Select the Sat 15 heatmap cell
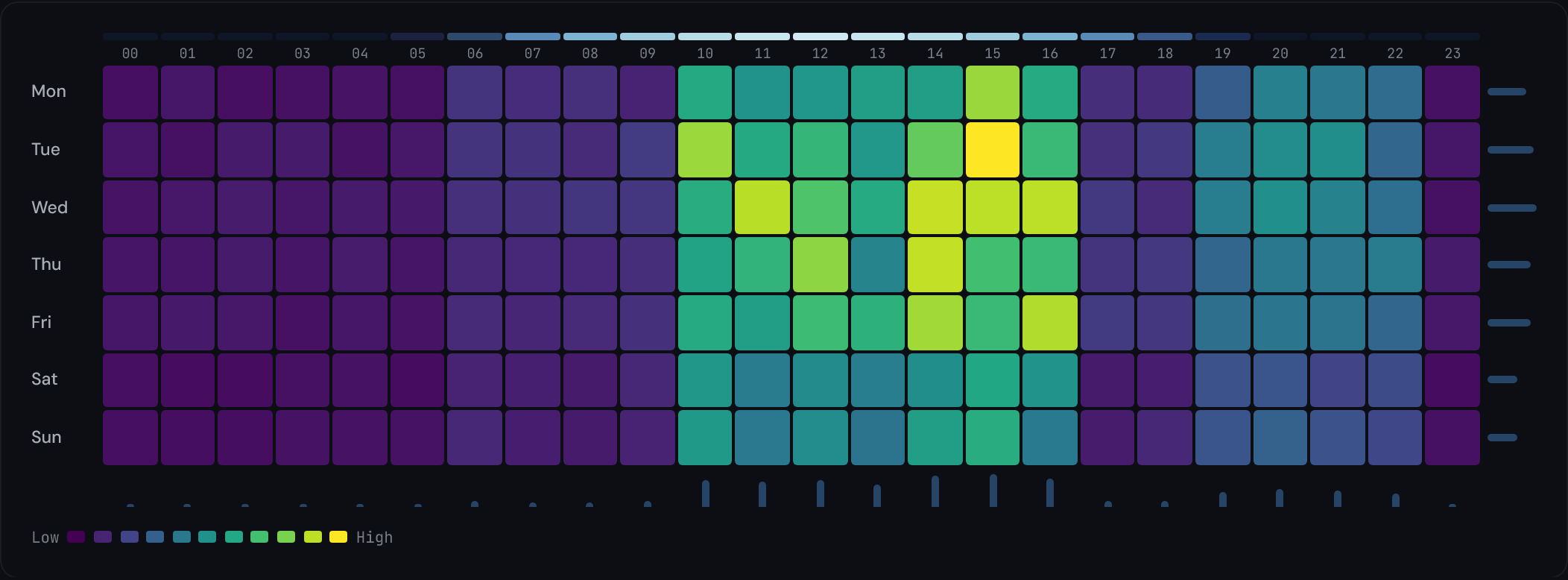Screen dimensions: 1568x580 coord(993,380)
